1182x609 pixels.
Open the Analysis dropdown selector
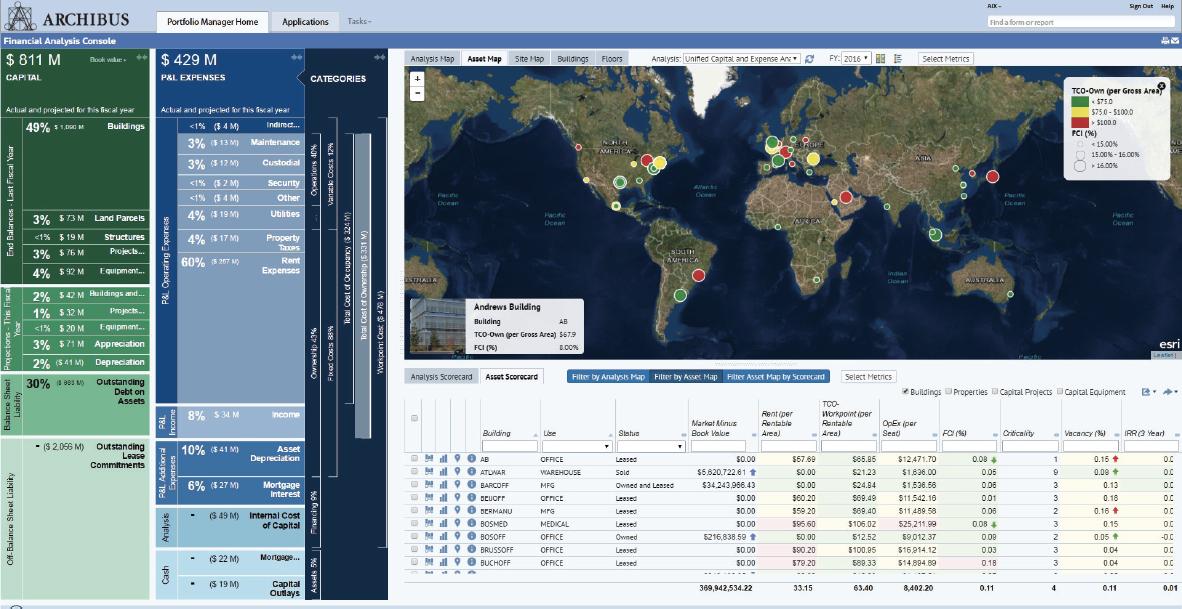[741, 59]
